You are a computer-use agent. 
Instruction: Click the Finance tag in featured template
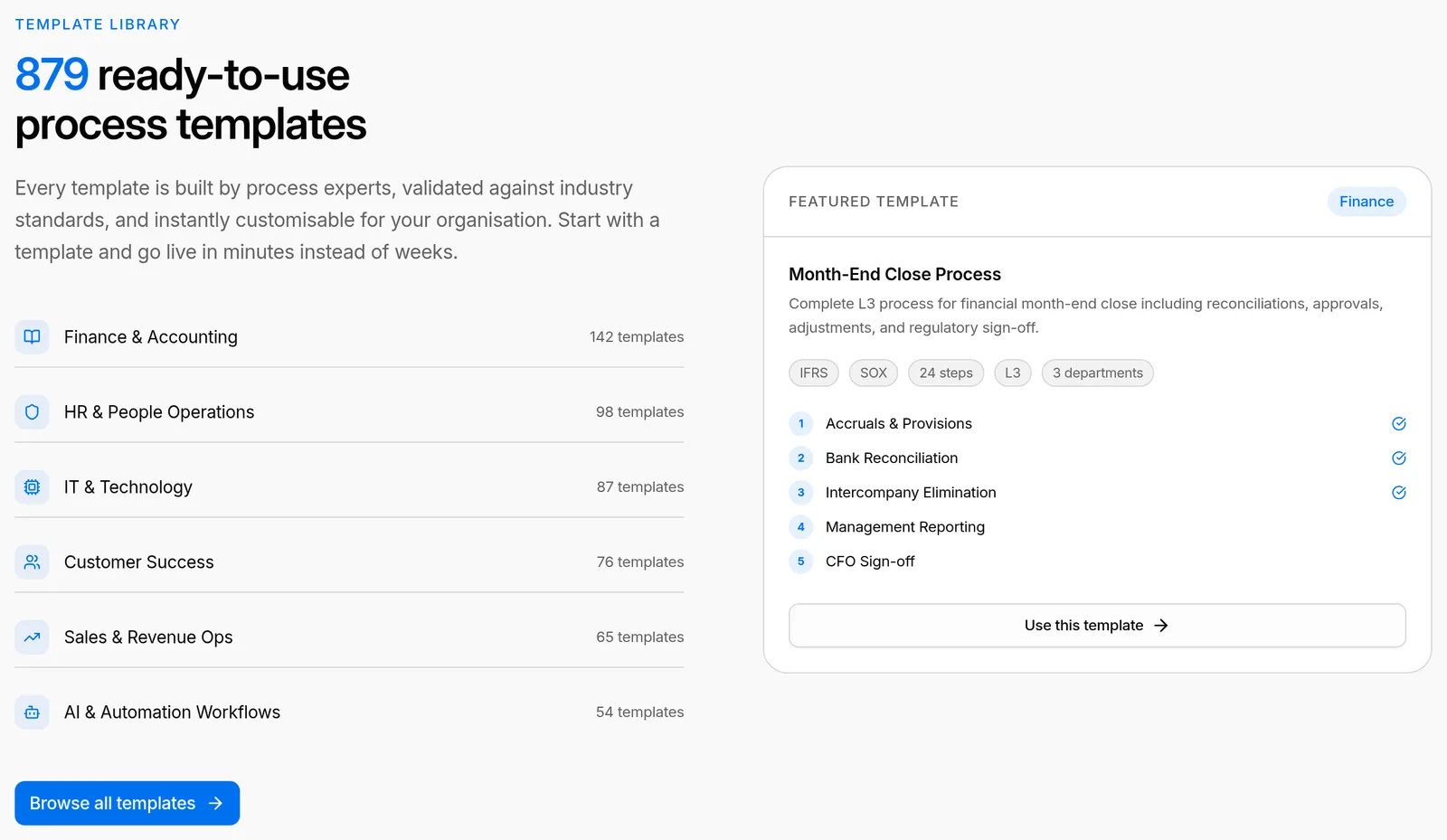point(1367,202)
